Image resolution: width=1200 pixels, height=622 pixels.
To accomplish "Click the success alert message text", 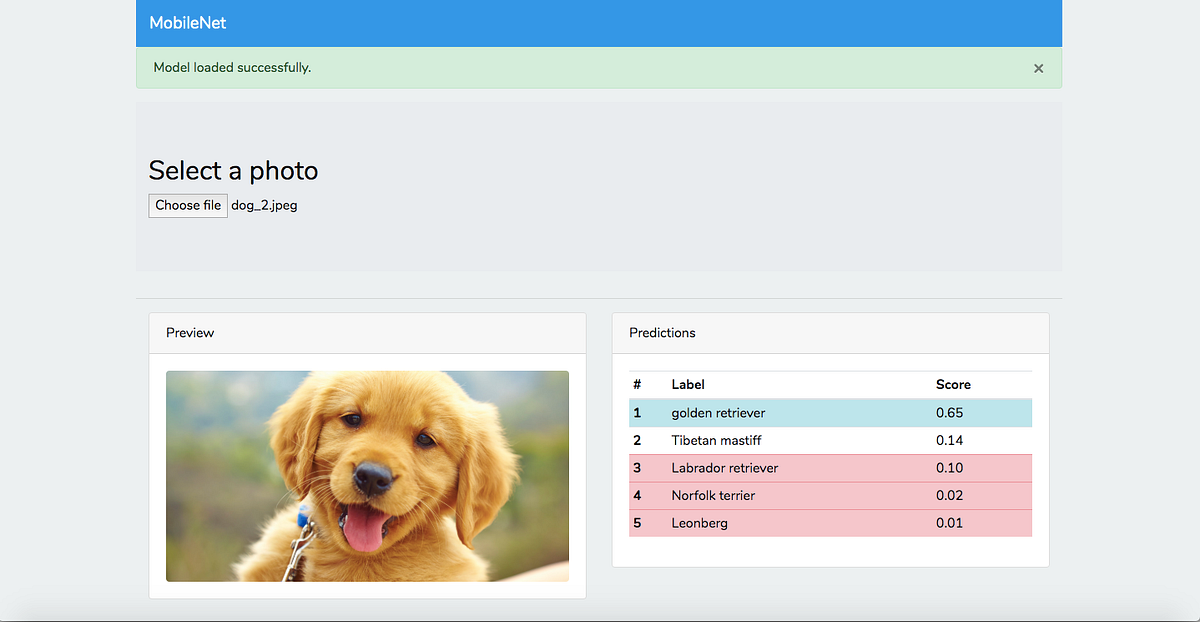I will tap(231, 68).
